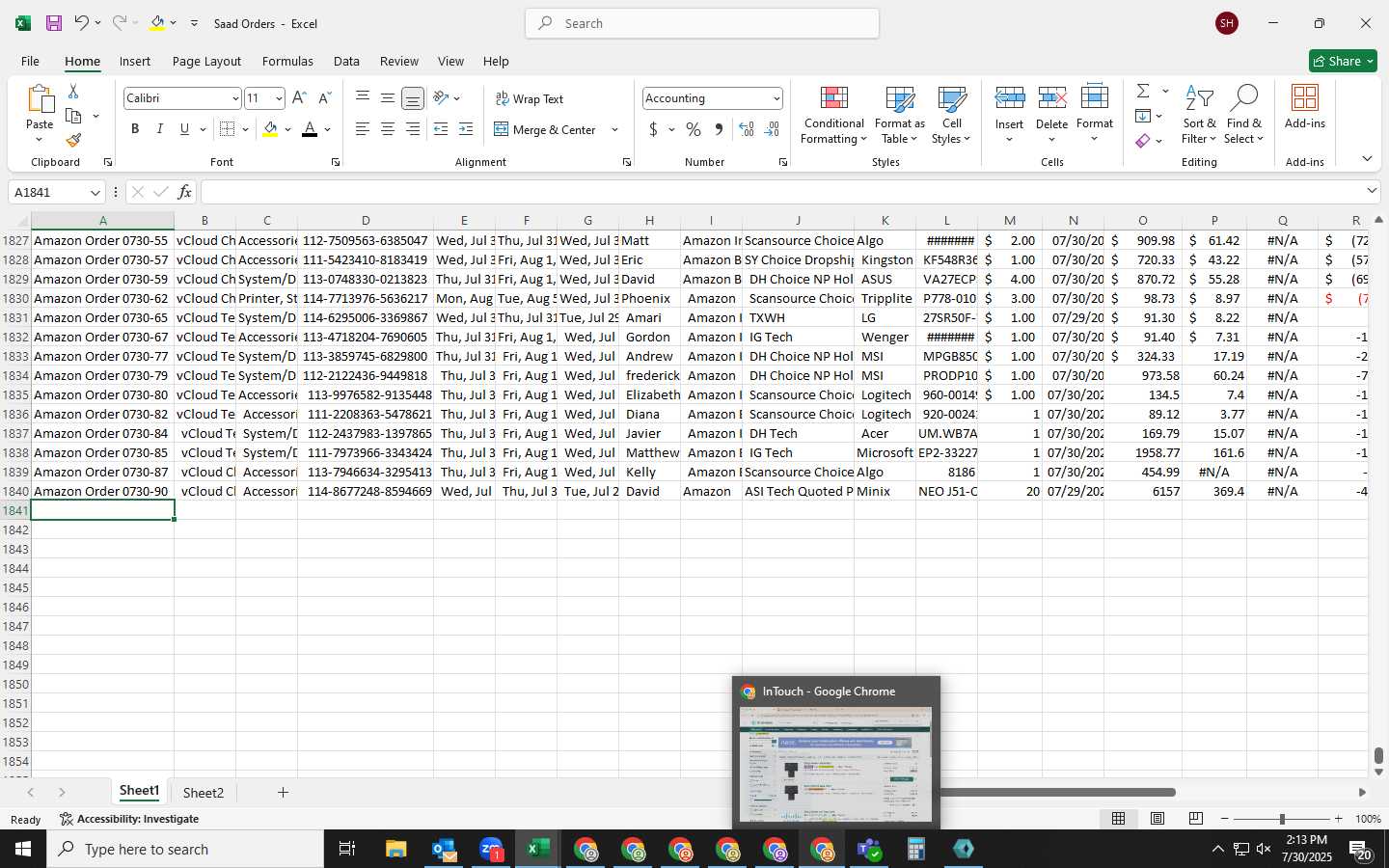Screen dimensions: 1389x868
Task: Switch to the Data tab
Action: [346, 61]
